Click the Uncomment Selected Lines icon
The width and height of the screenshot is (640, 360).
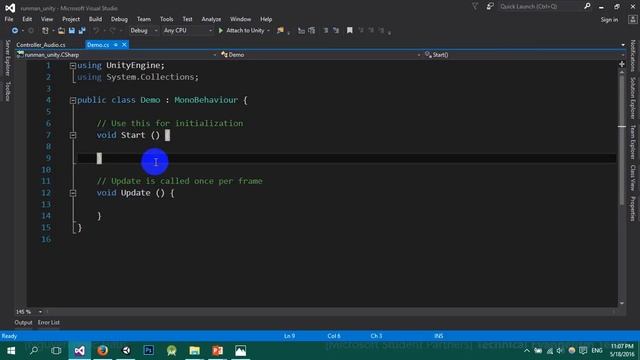336,31
